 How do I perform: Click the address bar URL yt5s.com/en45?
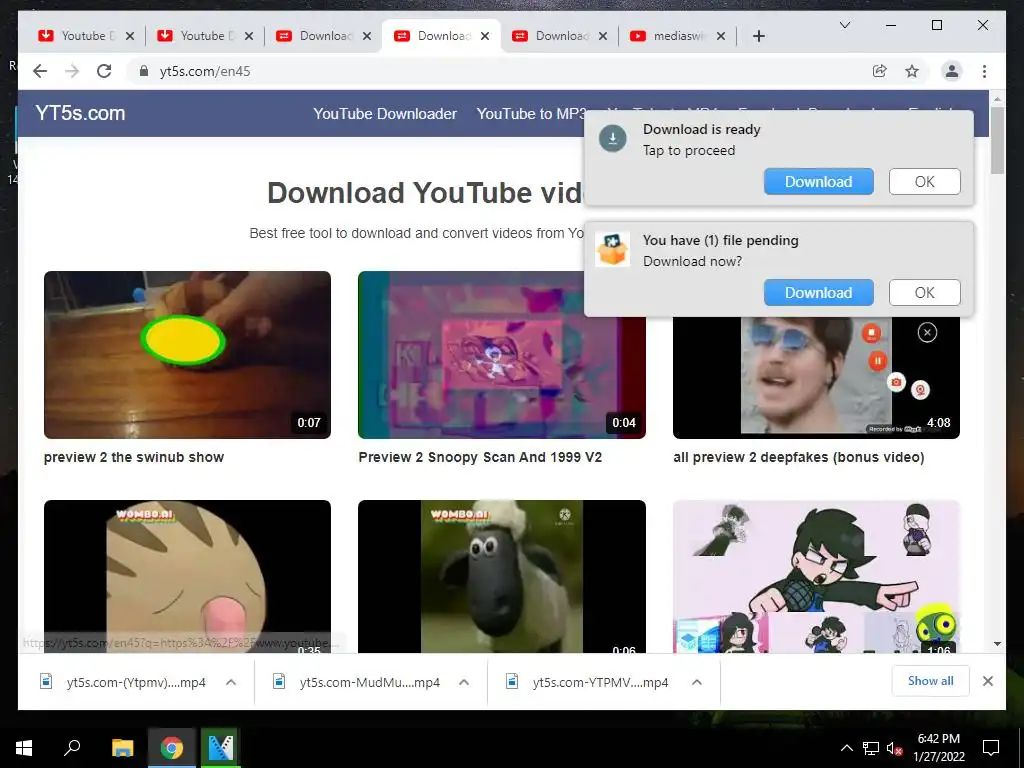tap(205, 71)
